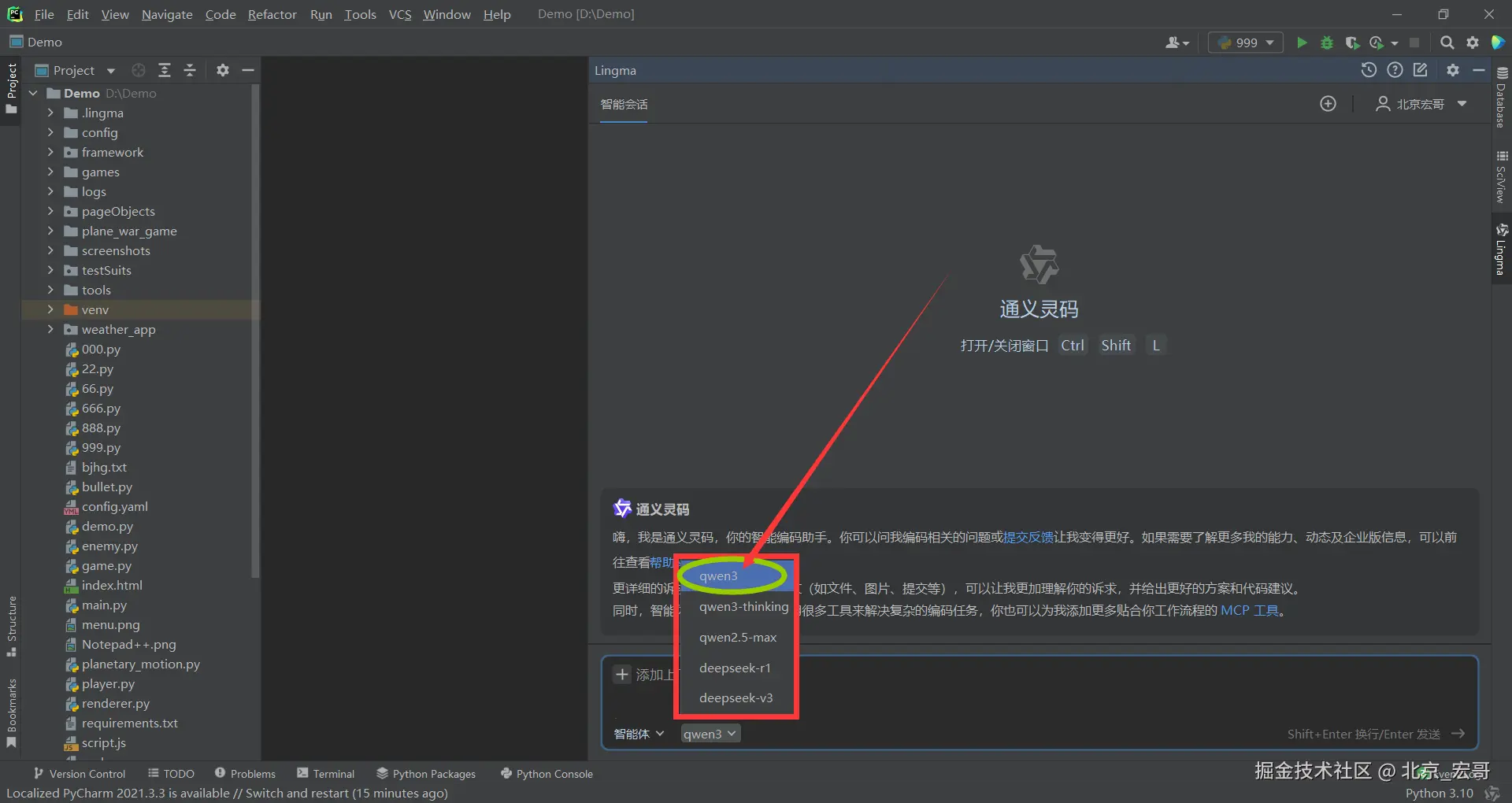Open the Structure side tab

(x=11, y=627)
